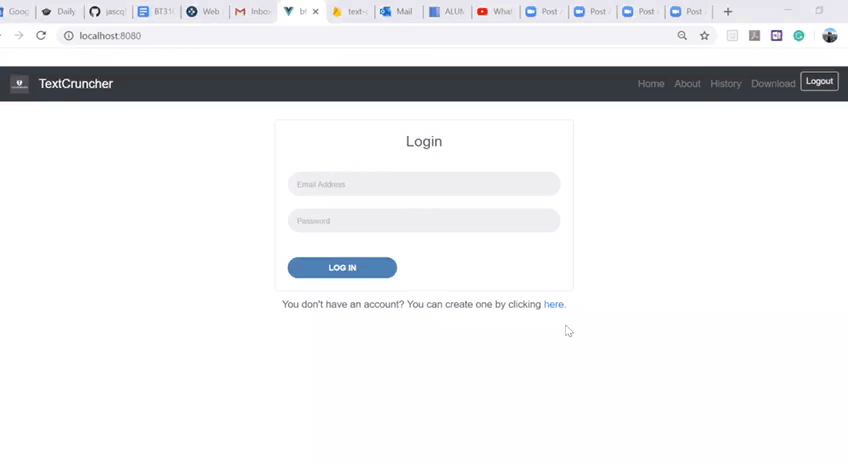Switch to the last Zoom Post tab
Viewport: 848px width, 464px height.
(688, 11)
